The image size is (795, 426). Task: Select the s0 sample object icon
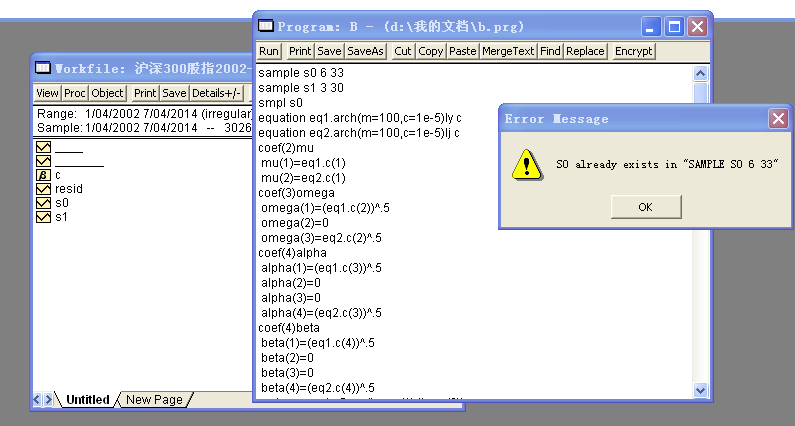coord(43,203)
